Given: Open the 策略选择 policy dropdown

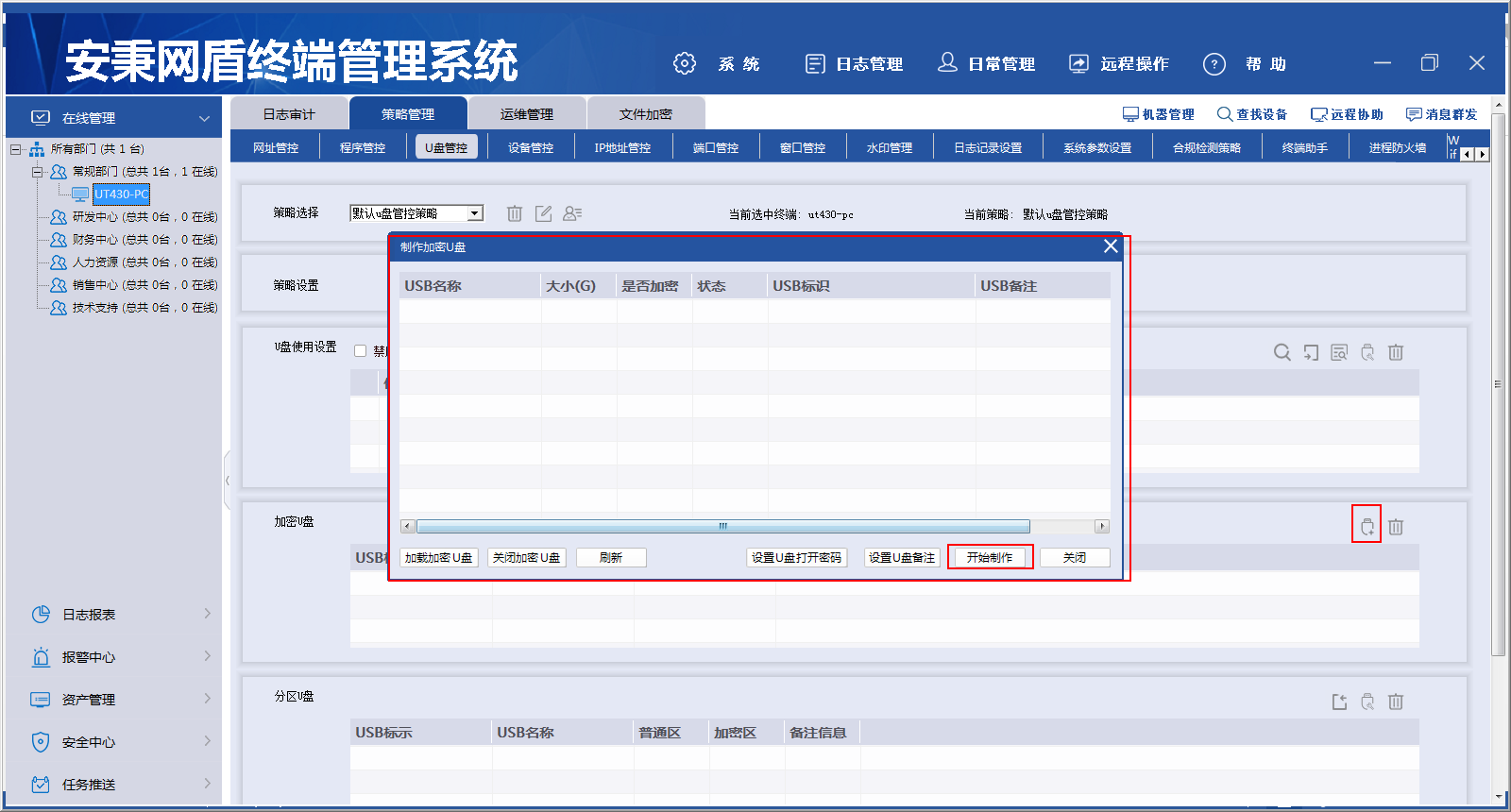Looking at the screenshot, I should pyautogui.click(x=475, y=213).
